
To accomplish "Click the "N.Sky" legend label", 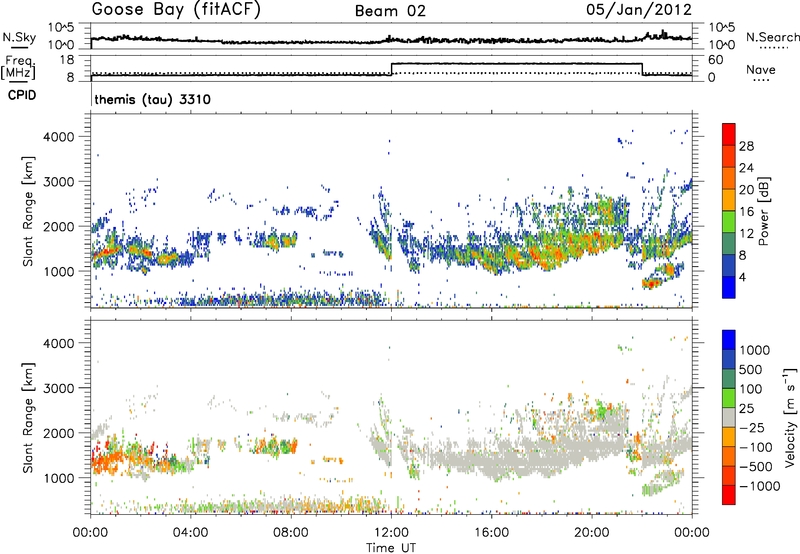I will (x=19, y=37).
